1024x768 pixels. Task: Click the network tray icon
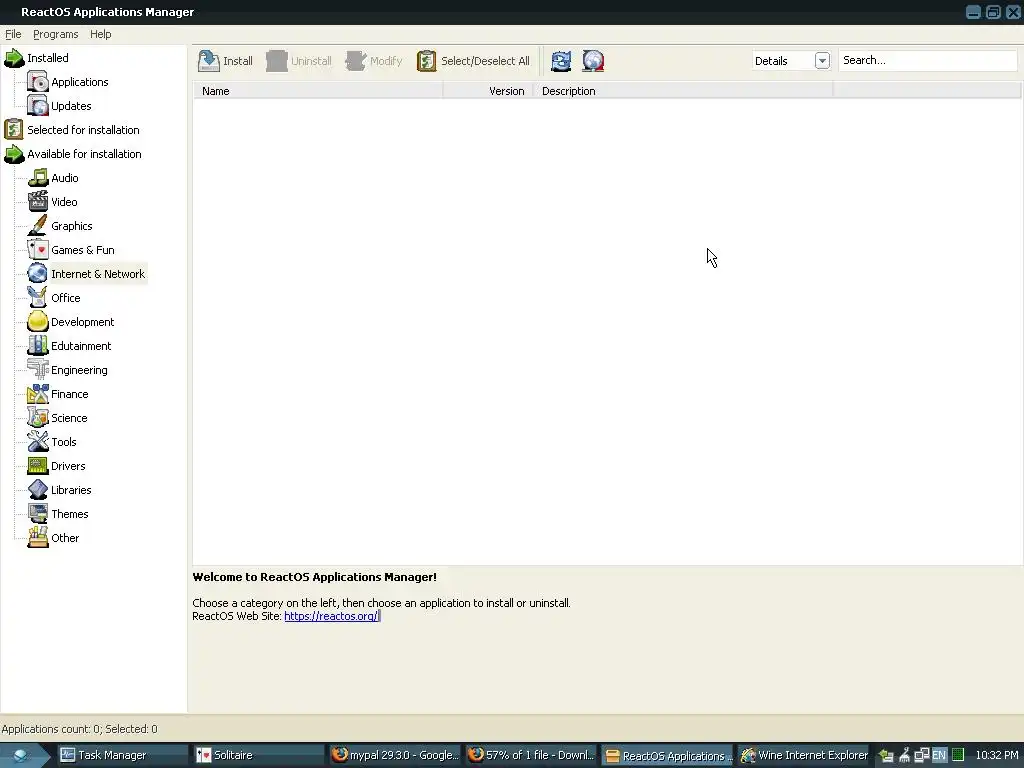[x=921, y=755]
